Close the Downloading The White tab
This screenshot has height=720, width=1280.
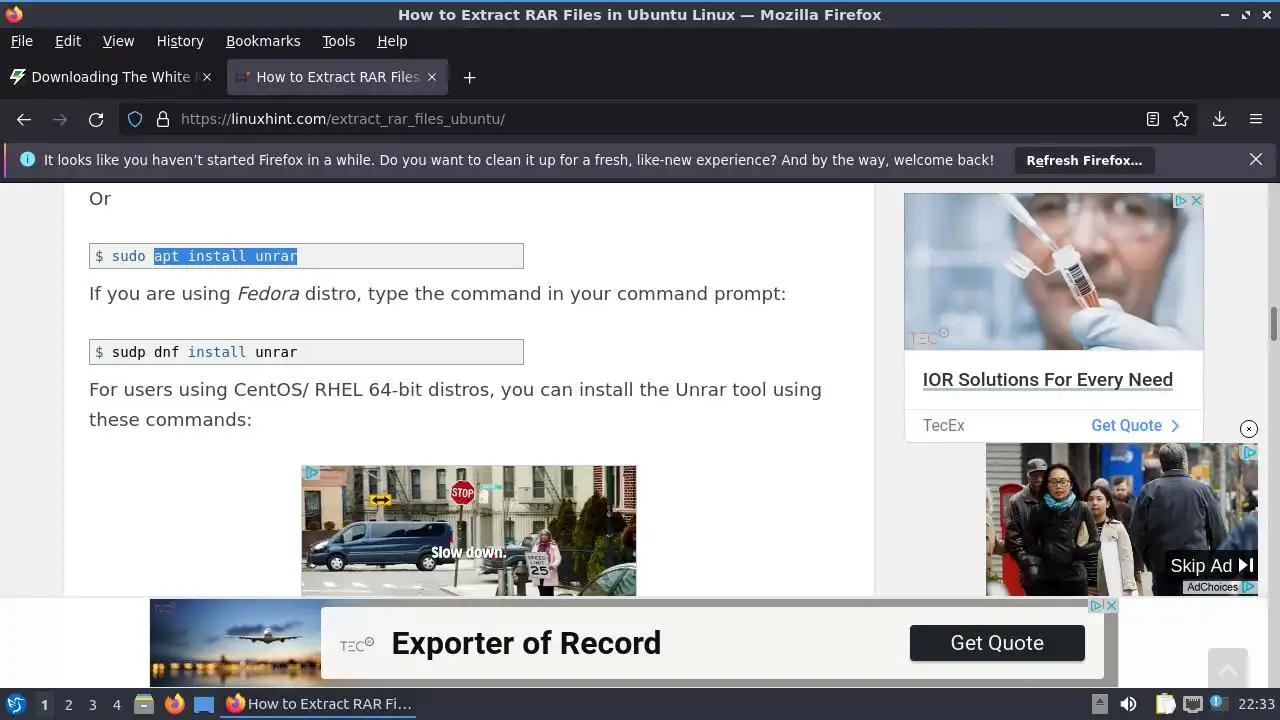(x=207, y=77)
